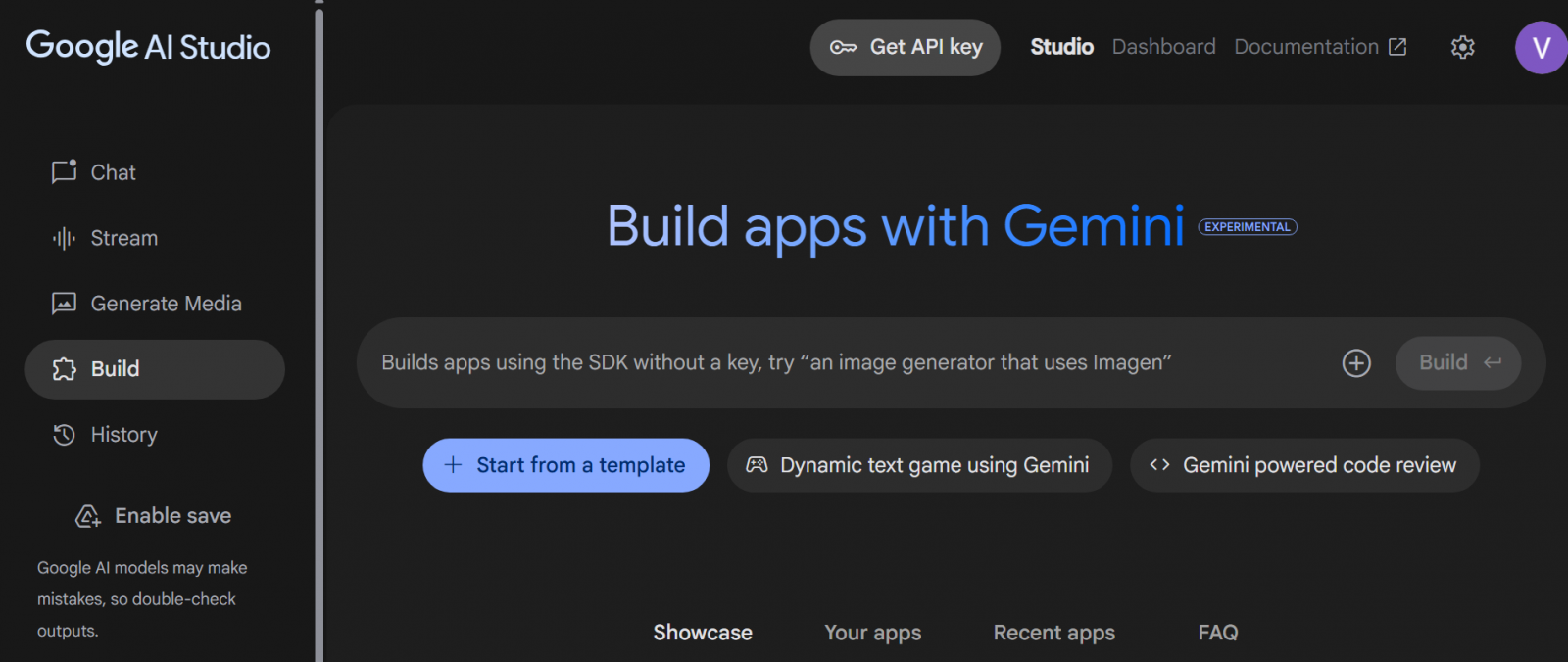Open settings gear icon
Screen dimensions: 1568x662
(1462, 47)
